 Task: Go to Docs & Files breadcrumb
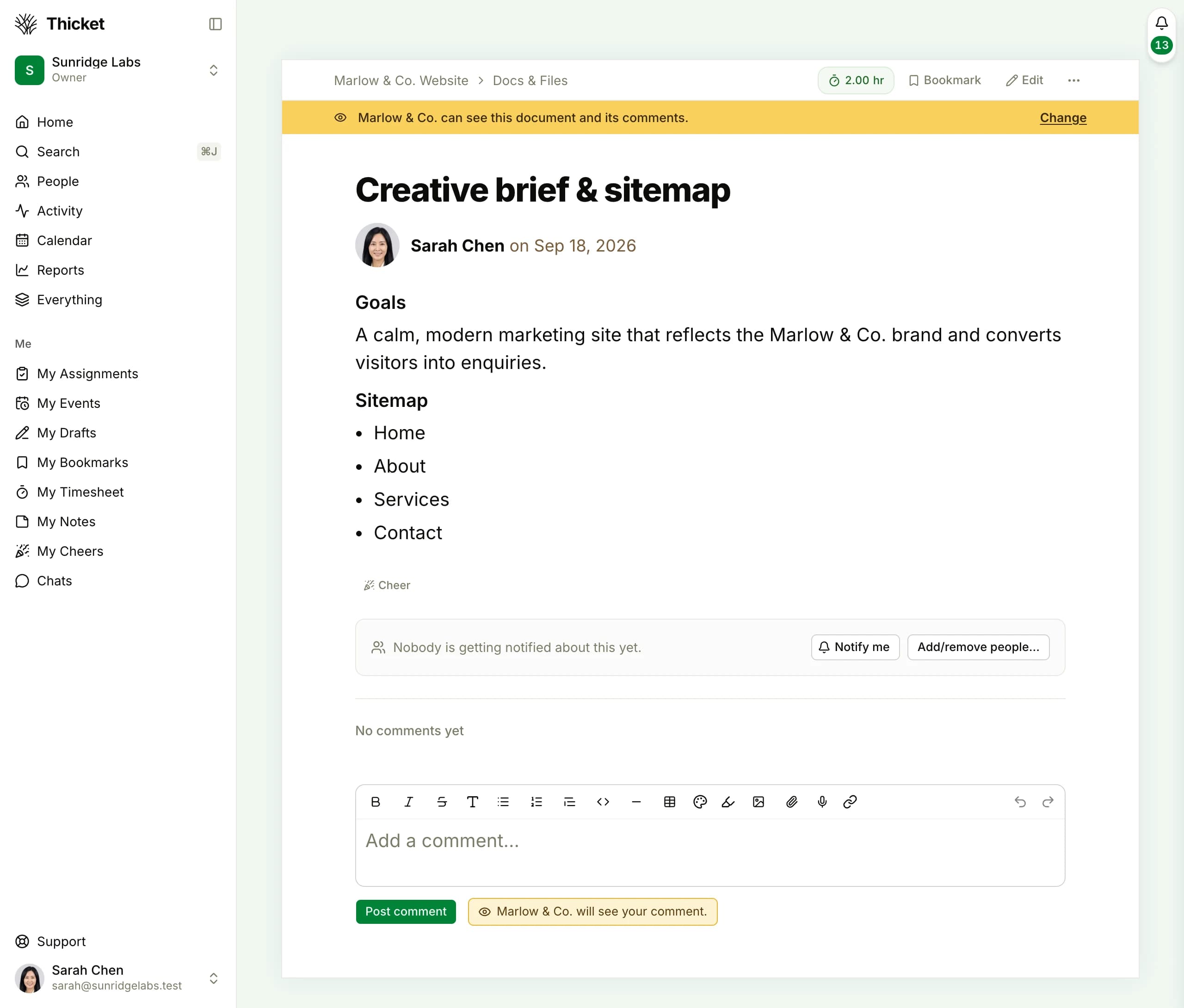[x=530, y=80]
